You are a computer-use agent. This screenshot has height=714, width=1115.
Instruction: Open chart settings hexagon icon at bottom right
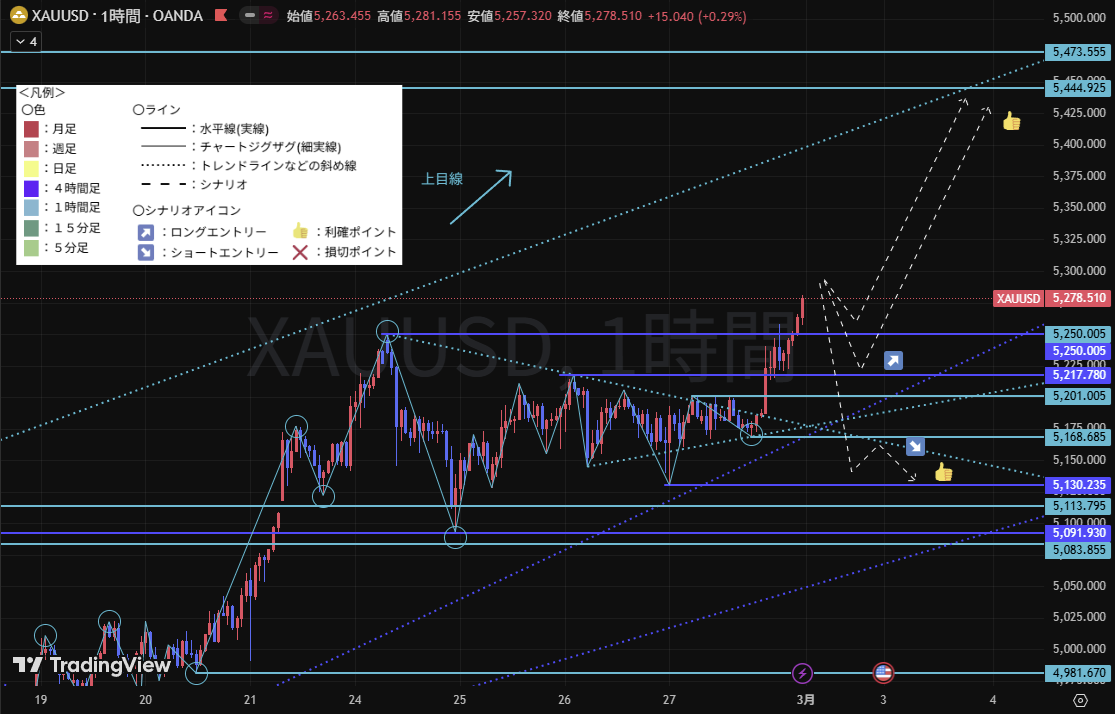coord(1080,700)
